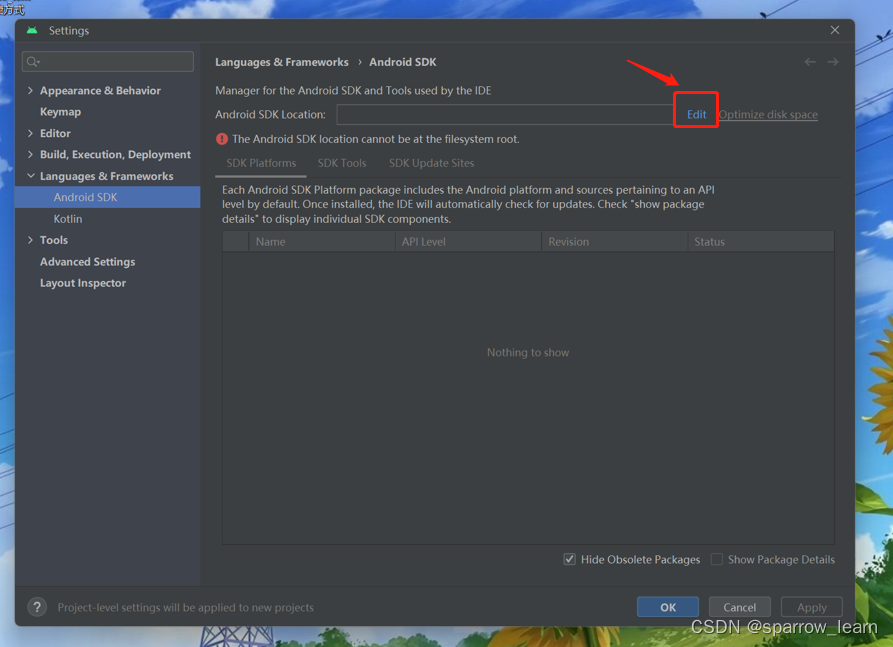
Task: Open Advanced Settings page
Action: click(x=88, y=262)
